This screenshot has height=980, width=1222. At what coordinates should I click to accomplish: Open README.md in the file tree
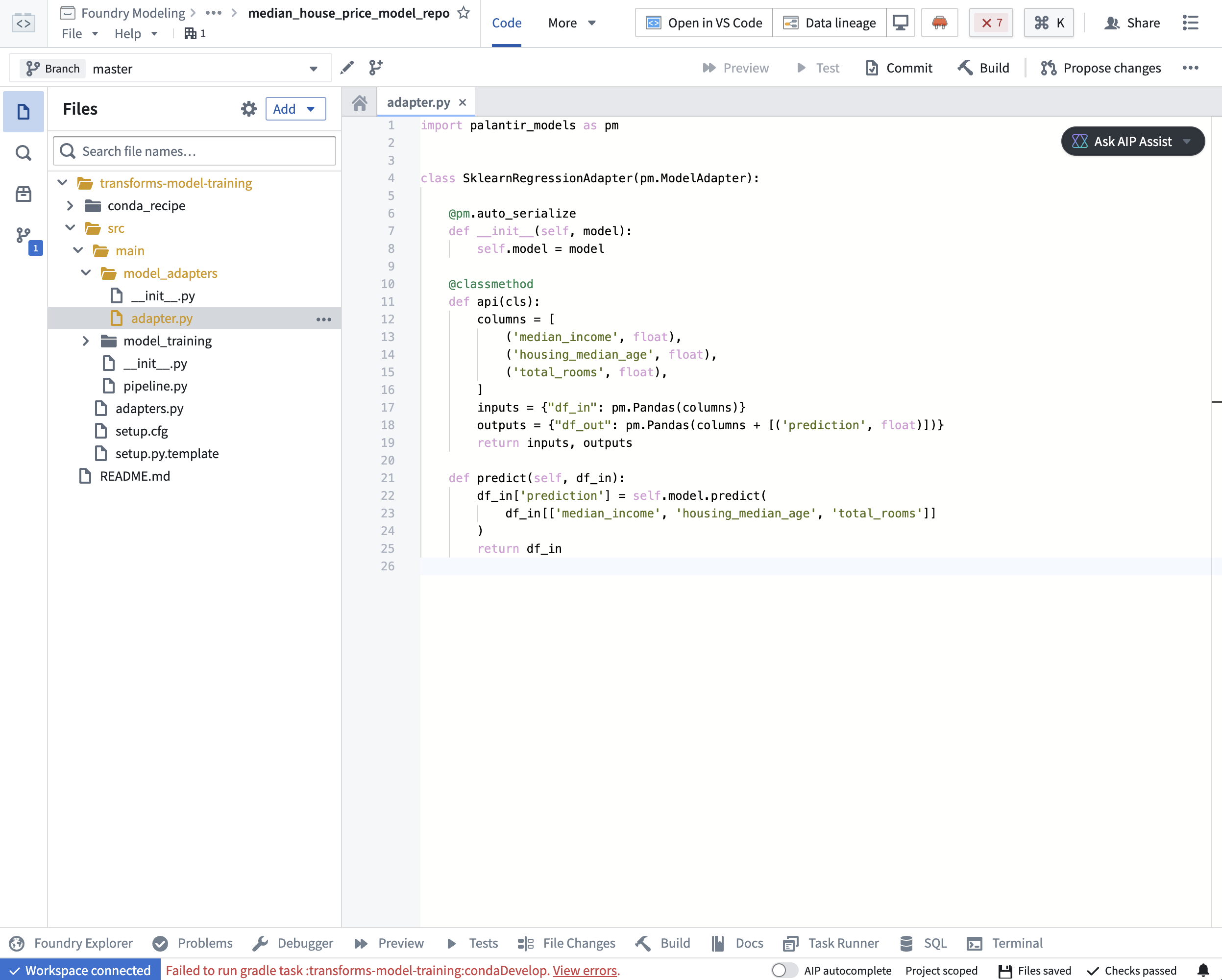[x=134, y=476]
